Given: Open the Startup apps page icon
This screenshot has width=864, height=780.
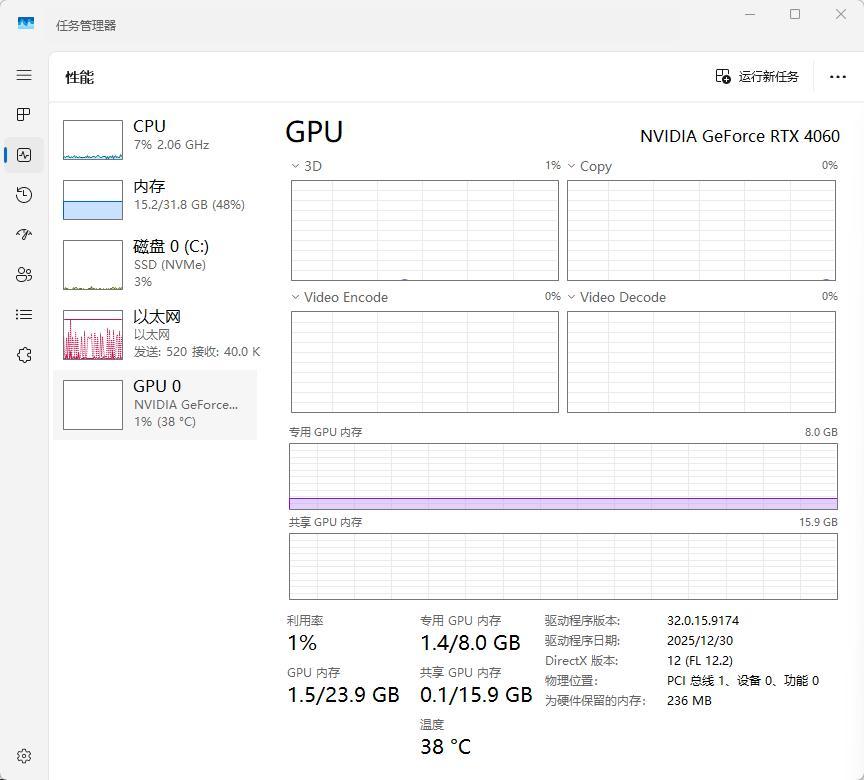Looking at the screenshot, I should tap(24, 235).
